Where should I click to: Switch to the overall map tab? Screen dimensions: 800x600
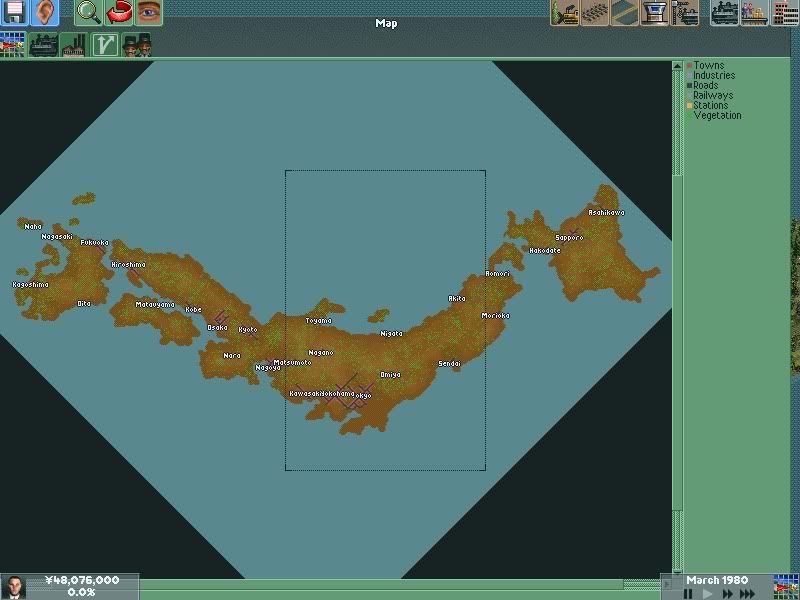tap(13, 45)
